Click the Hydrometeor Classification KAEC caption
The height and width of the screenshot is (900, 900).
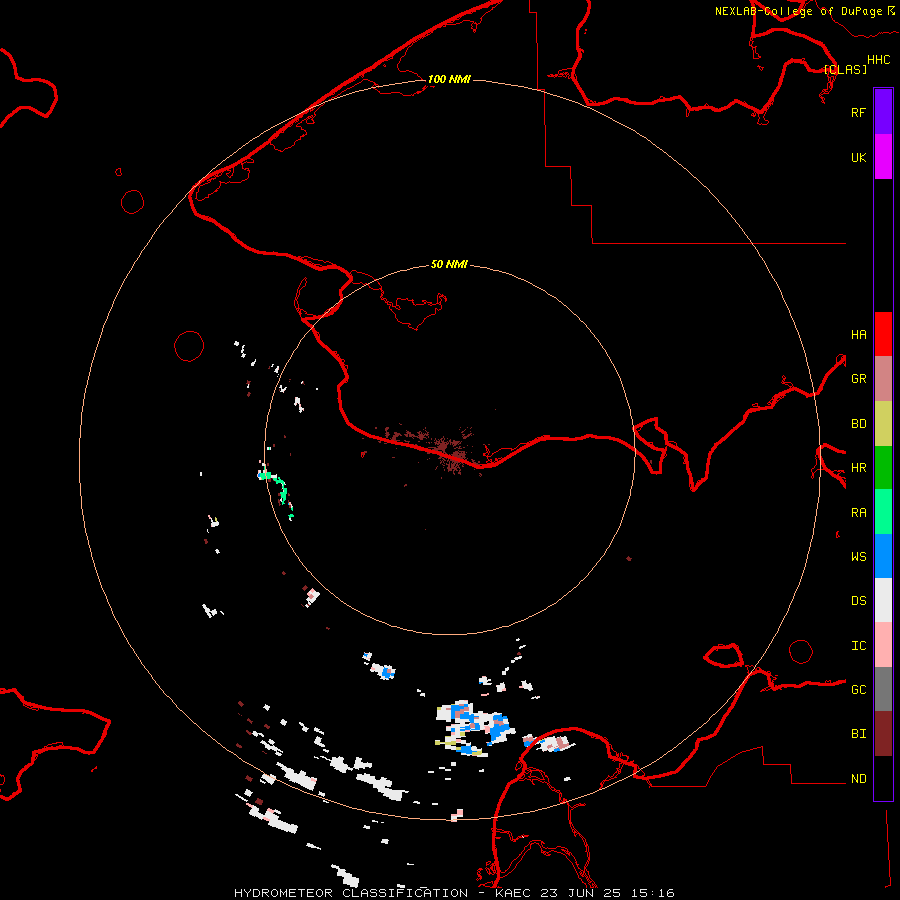[x=454, y=893]
